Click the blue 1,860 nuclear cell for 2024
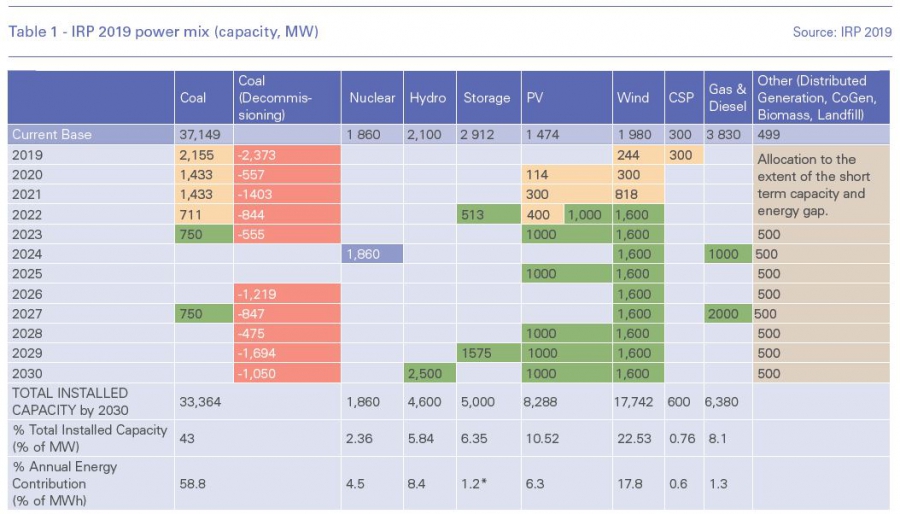Viewport: 900px width, 514px height. pos(370,254)
